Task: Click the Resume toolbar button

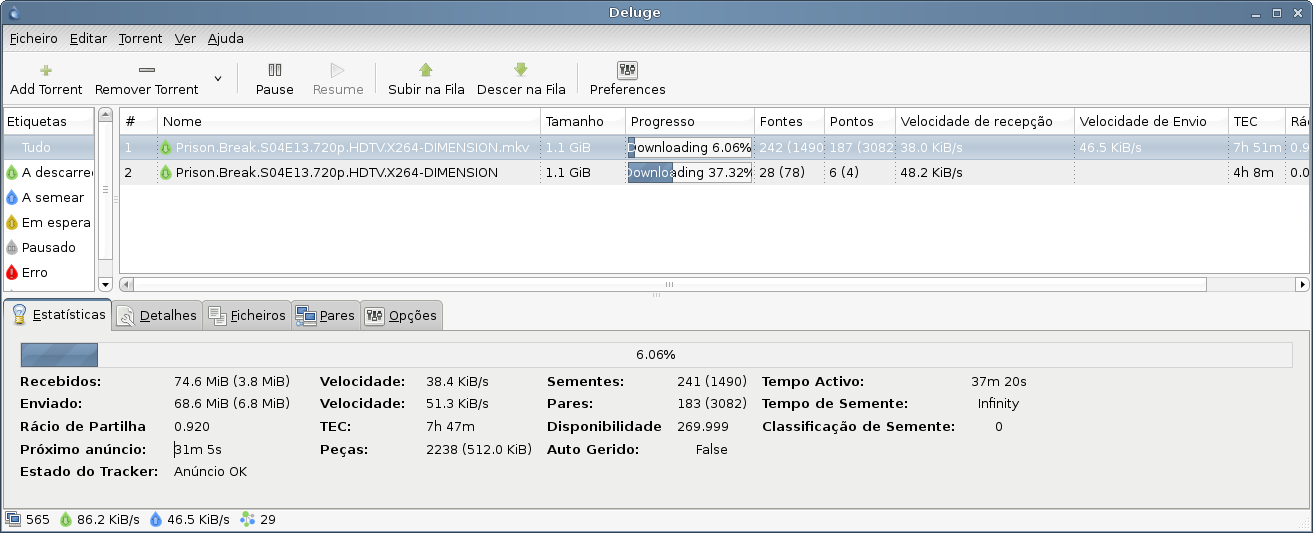Action: pyautogui.click(x=338, y=80)
